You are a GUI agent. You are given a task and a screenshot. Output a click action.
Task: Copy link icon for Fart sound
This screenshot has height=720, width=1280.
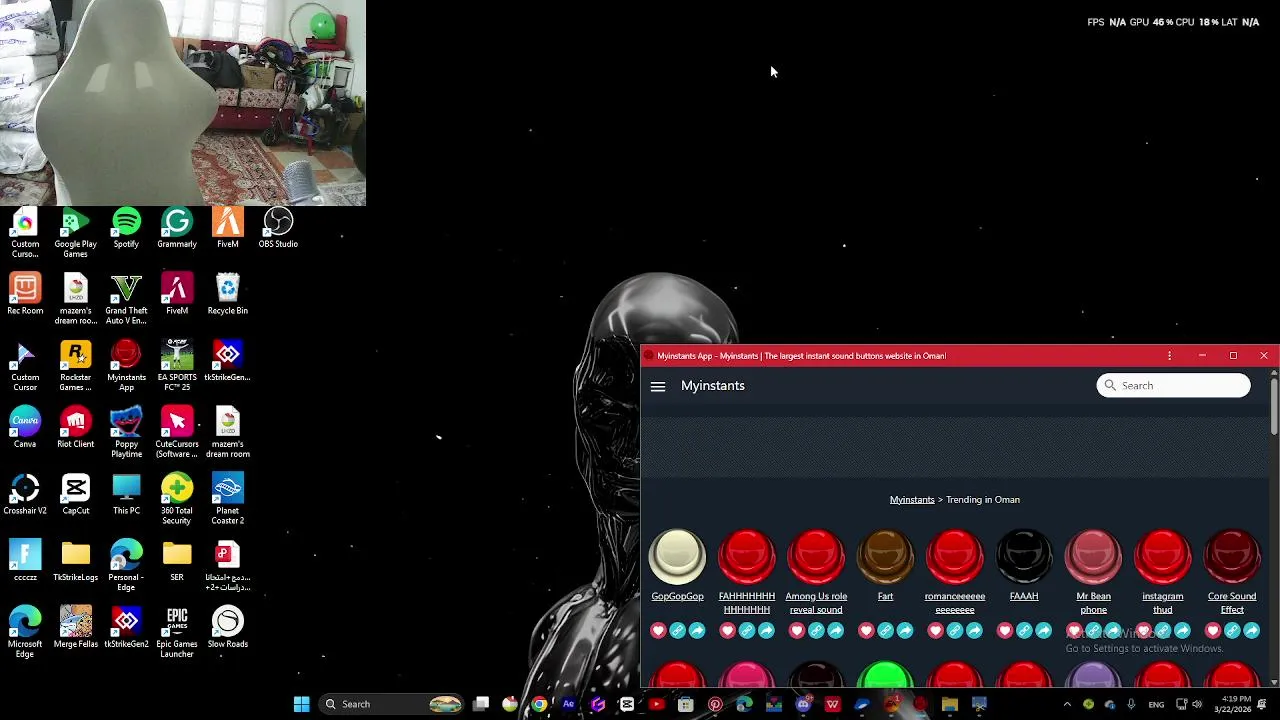[x=885, y=630]
